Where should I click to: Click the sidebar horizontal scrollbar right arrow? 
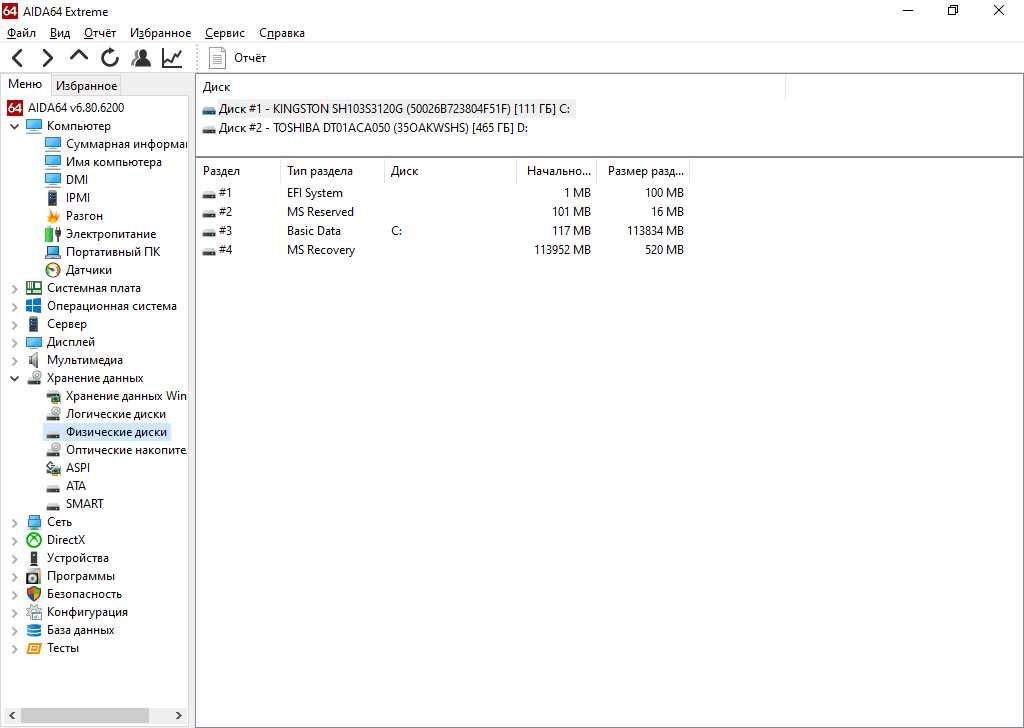[x=178, y=716]
